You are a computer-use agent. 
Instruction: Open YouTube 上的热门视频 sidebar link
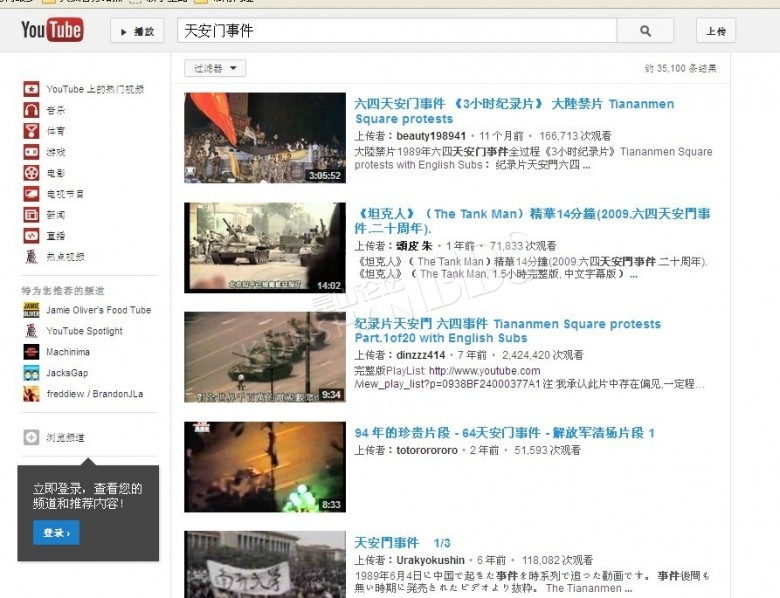95,89
